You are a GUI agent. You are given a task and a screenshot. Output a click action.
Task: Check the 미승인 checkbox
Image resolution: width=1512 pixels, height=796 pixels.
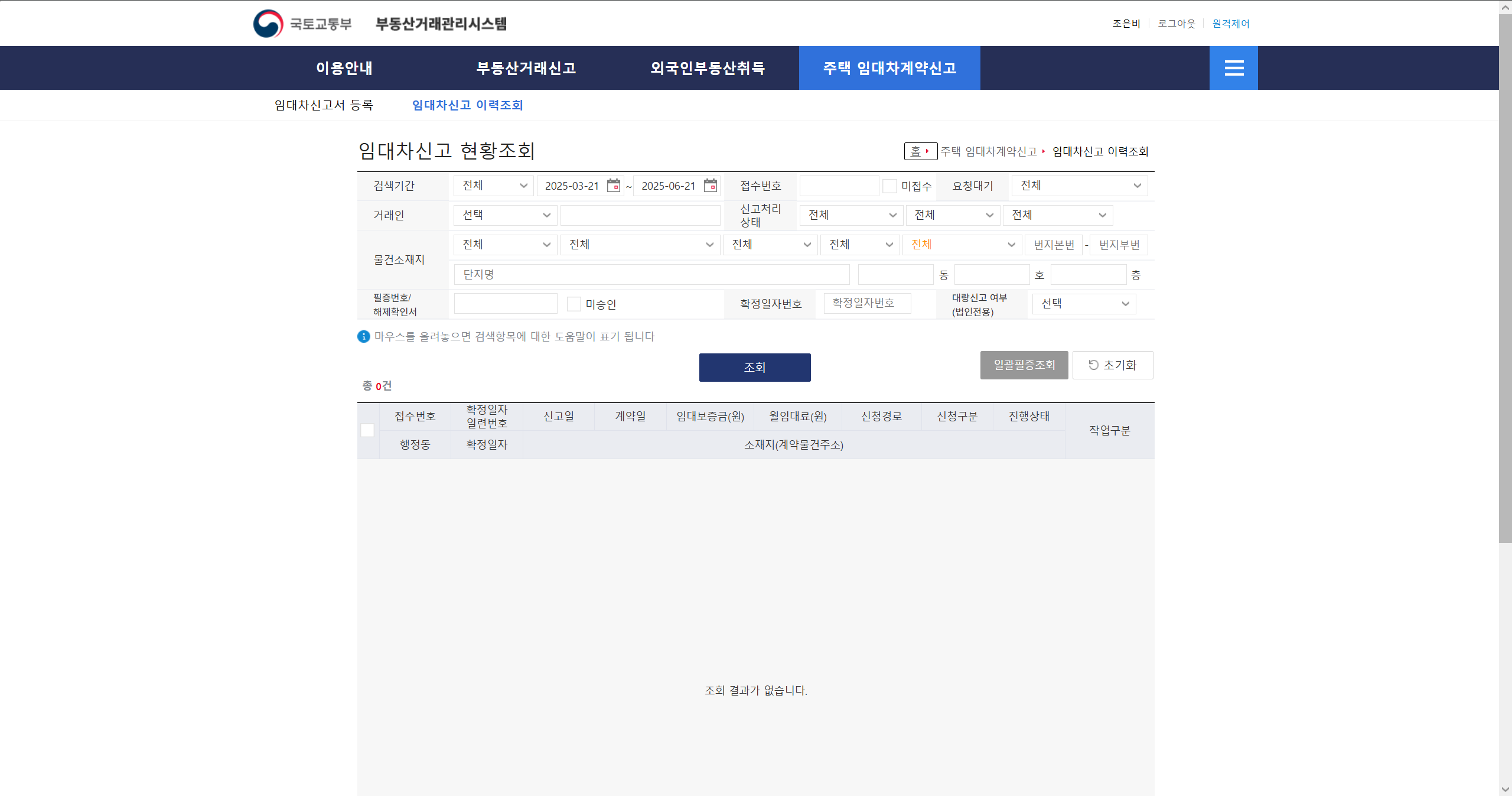click(x=573, y=304)
